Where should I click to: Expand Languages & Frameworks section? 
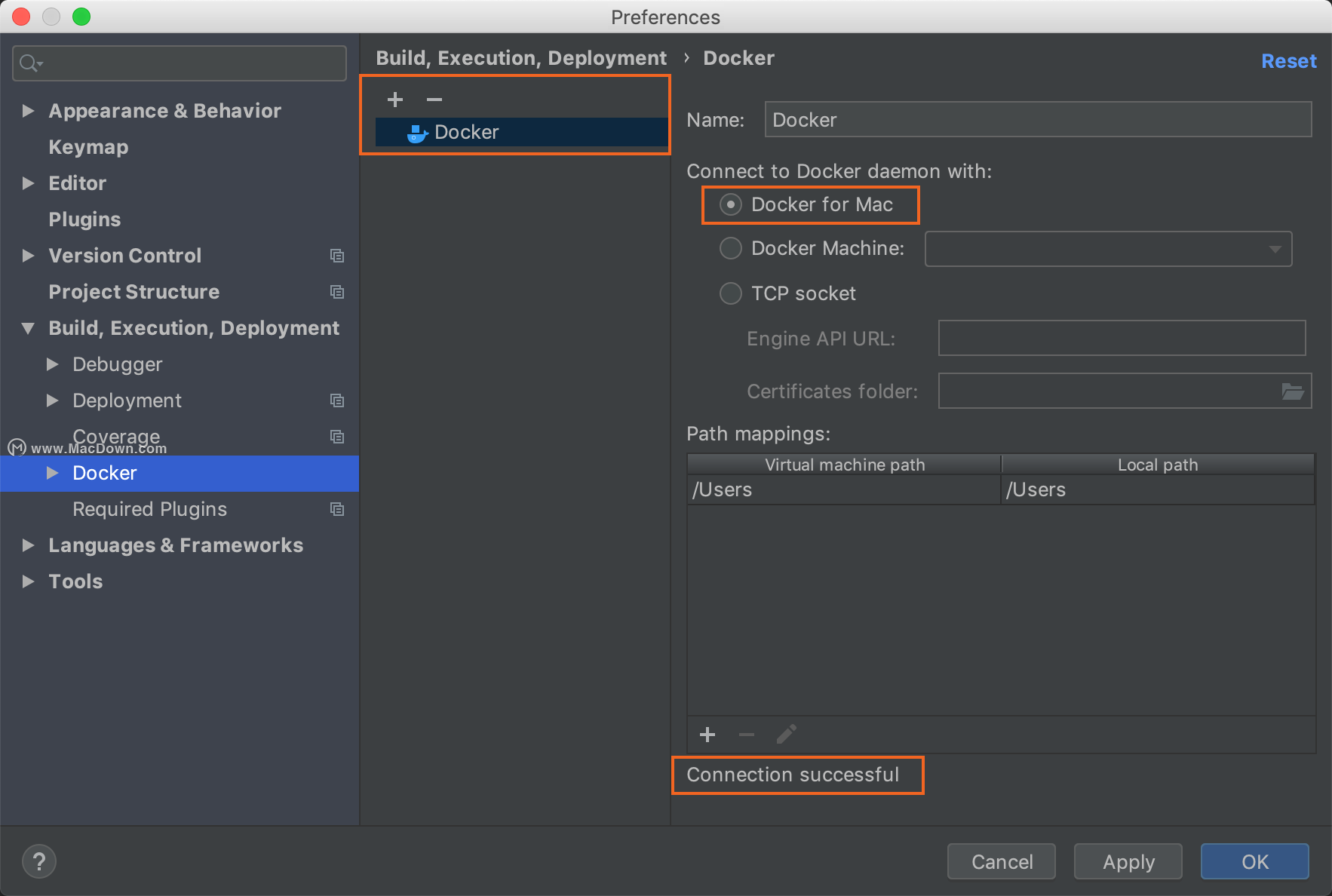(29, 545)
